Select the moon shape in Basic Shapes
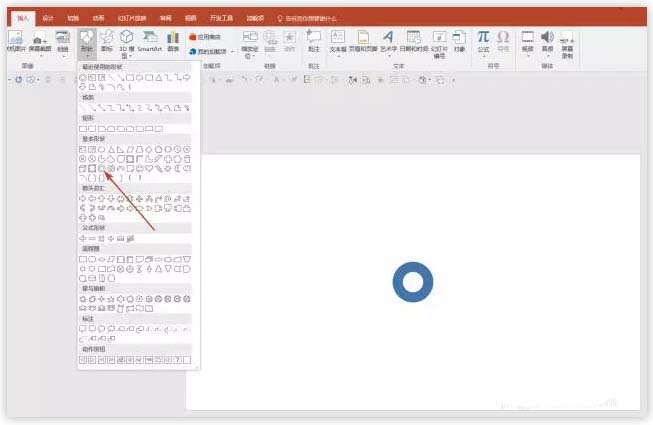Screen dimensions: 653x425 click(177, 168)
